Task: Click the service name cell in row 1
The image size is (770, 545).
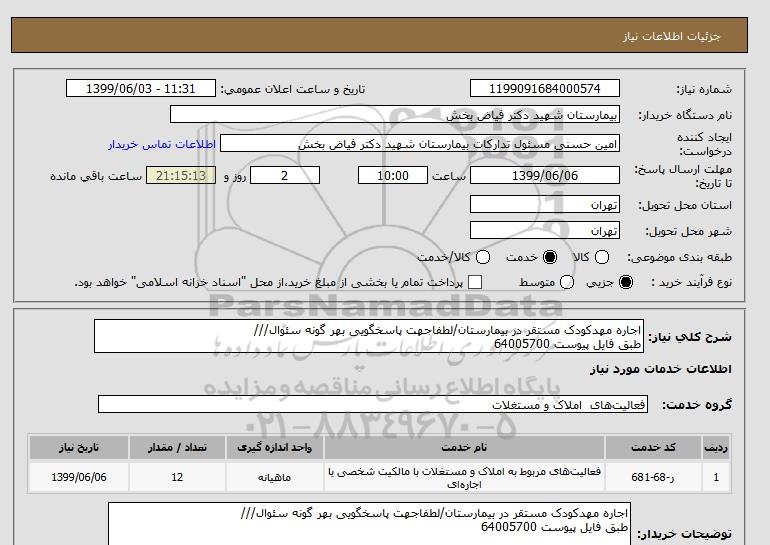Action: pyautogui.click(x=464, y=477)
